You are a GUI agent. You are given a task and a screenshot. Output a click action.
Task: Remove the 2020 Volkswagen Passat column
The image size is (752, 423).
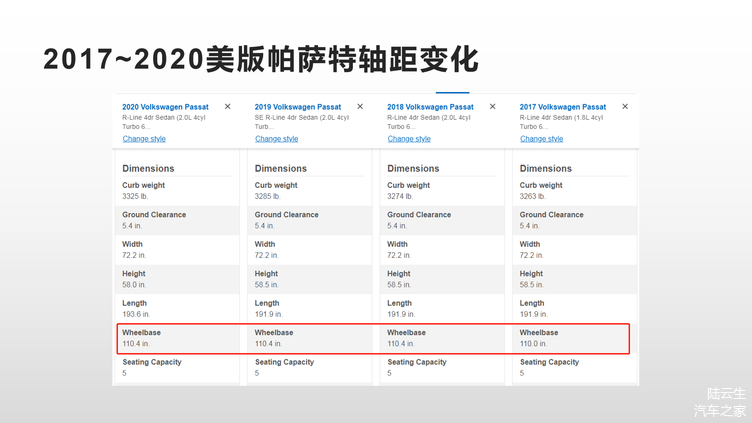(x=228, y=106)
